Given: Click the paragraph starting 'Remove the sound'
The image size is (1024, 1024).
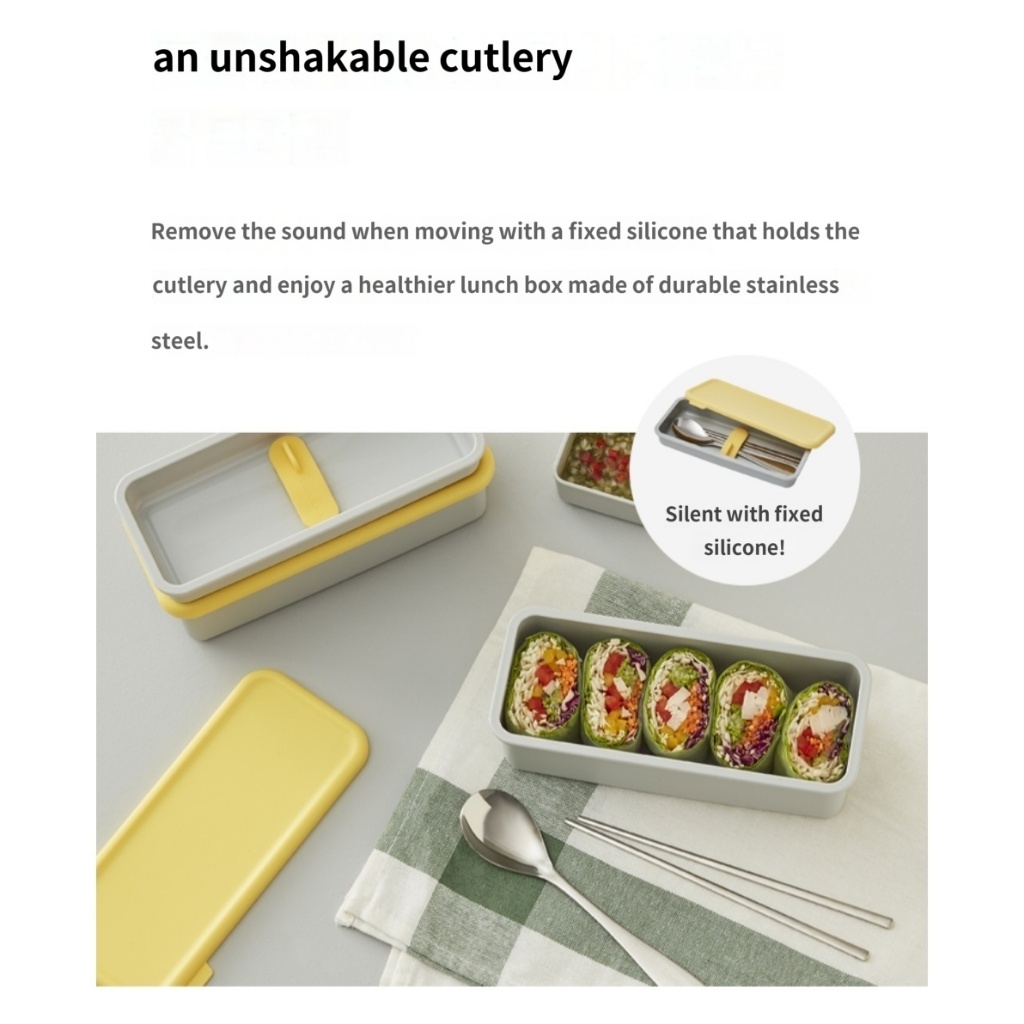Looking at the screenshot, I should [x=505, y=286].
